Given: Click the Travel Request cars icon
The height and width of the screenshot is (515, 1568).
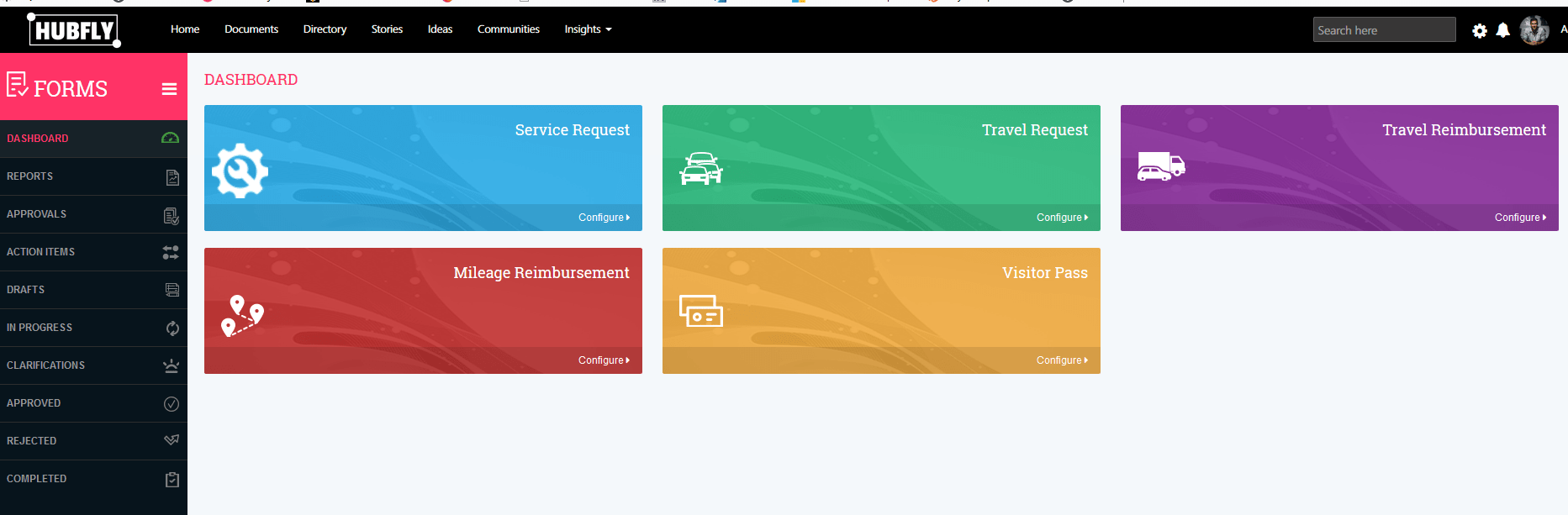Looking at the screenshot, I should click(x=701, y=169).
